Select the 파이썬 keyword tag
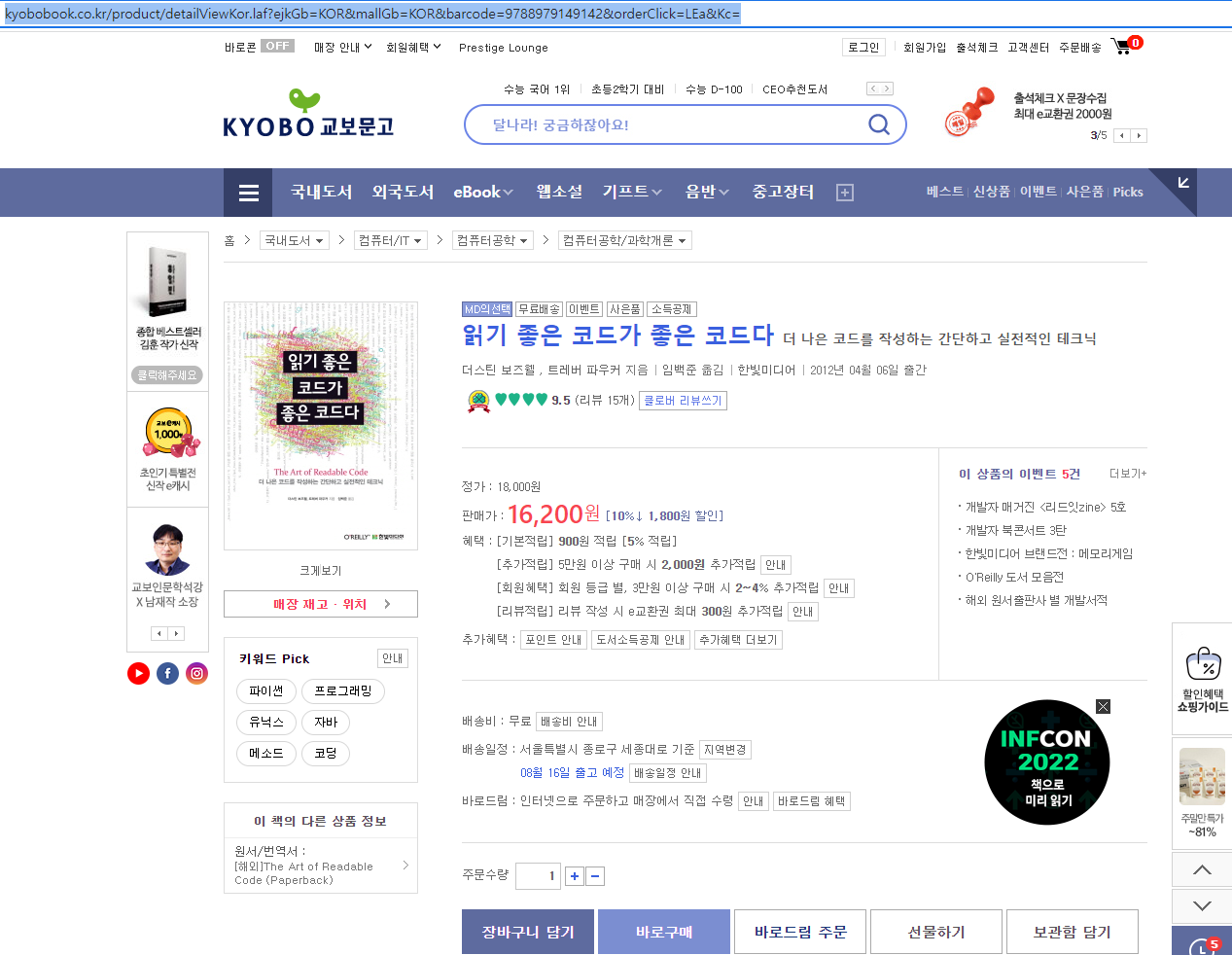This screenshot has height=955, width=1232. [266, 690]
